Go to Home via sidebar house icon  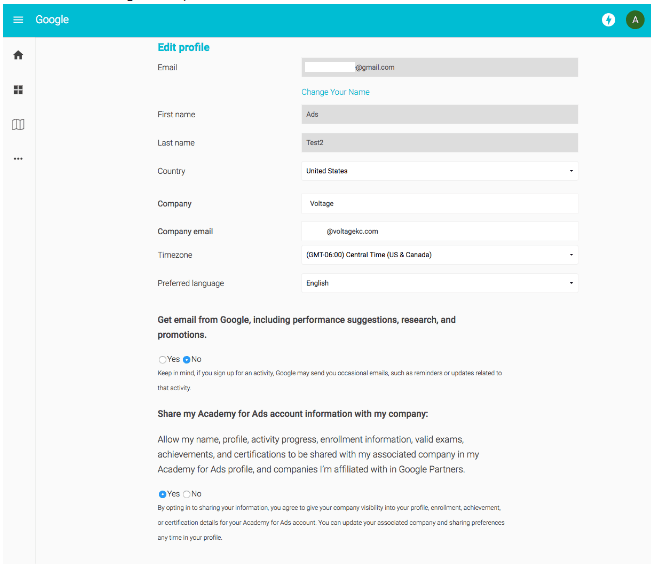pyautogui.click(x=18, y=55)
